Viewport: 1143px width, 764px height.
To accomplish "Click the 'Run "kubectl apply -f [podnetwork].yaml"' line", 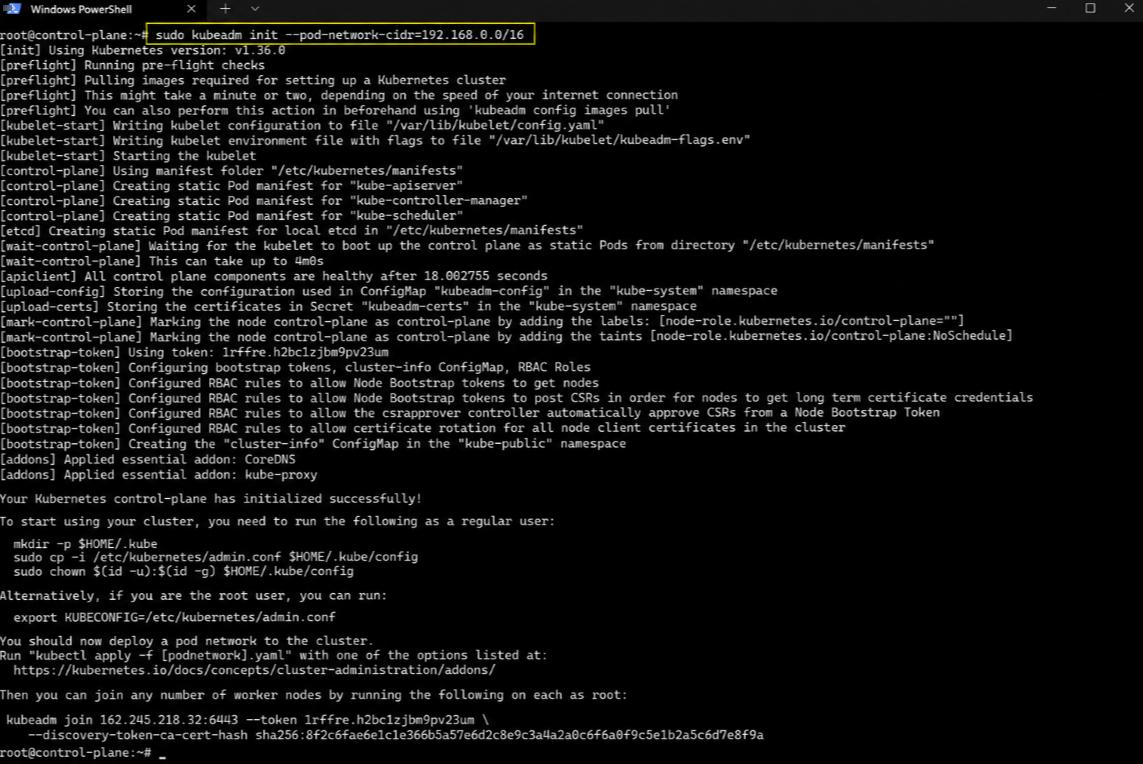I will 273,655.
